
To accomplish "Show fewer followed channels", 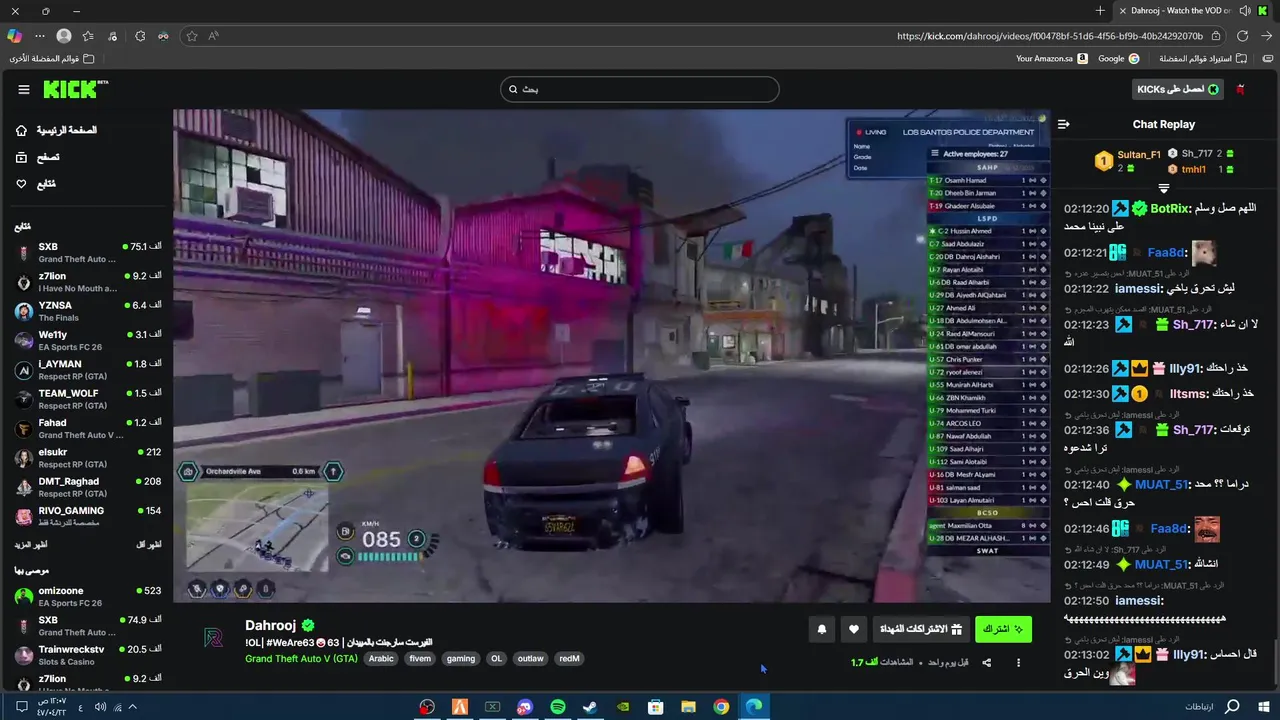I will (x=149, y=545).
